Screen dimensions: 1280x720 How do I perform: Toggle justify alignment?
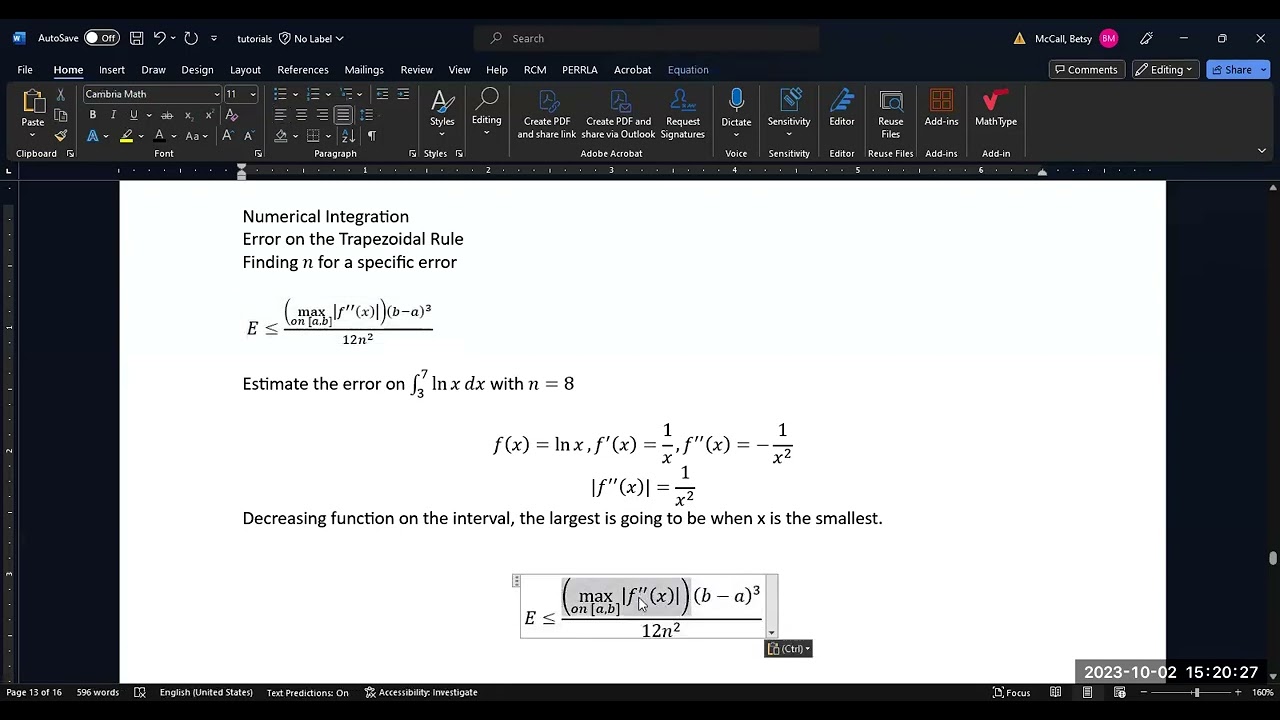click(343, 115)
